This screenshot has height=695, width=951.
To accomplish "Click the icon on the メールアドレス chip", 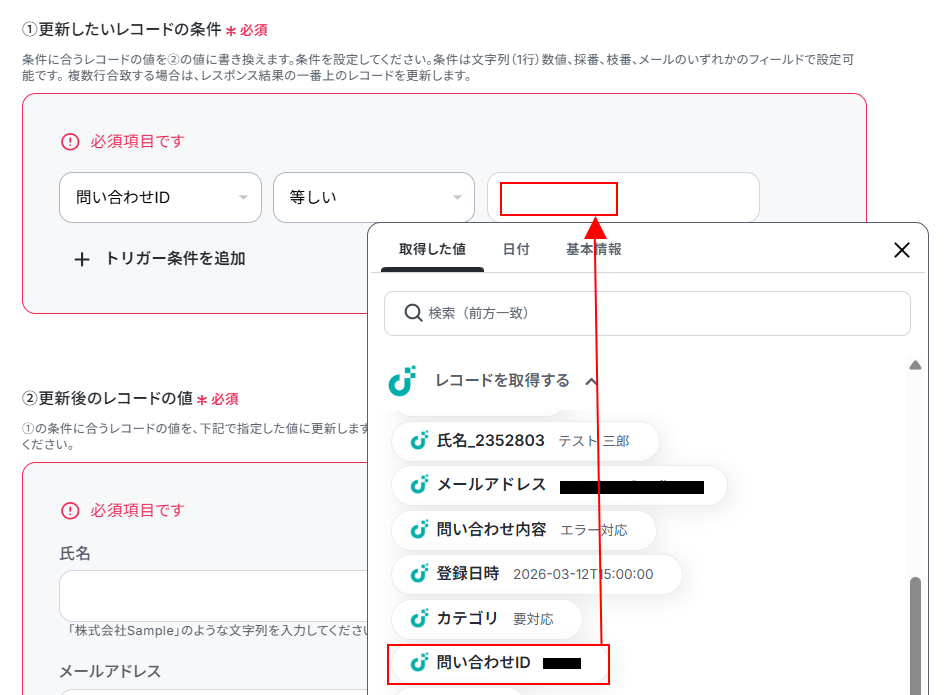I will tap(419, 485).
